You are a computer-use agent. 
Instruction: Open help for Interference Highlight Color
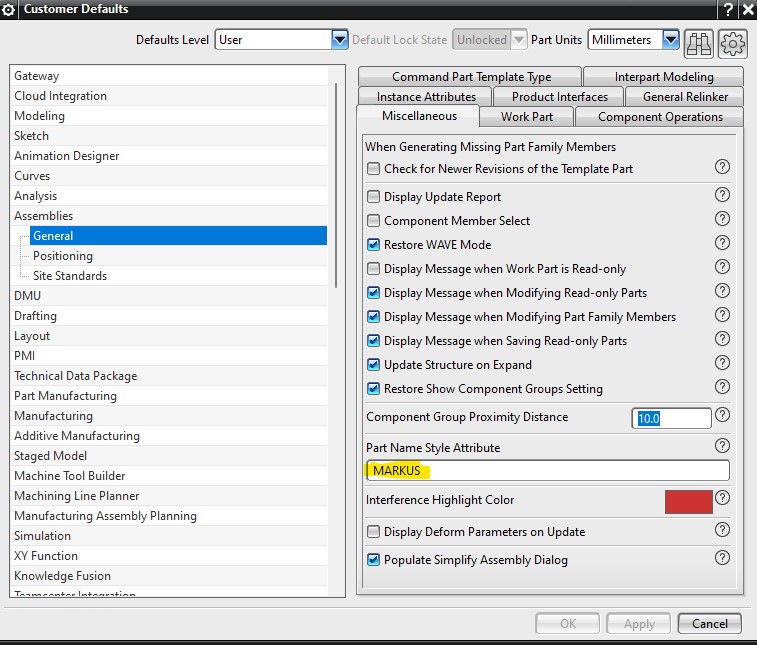(x=722, y=498)
